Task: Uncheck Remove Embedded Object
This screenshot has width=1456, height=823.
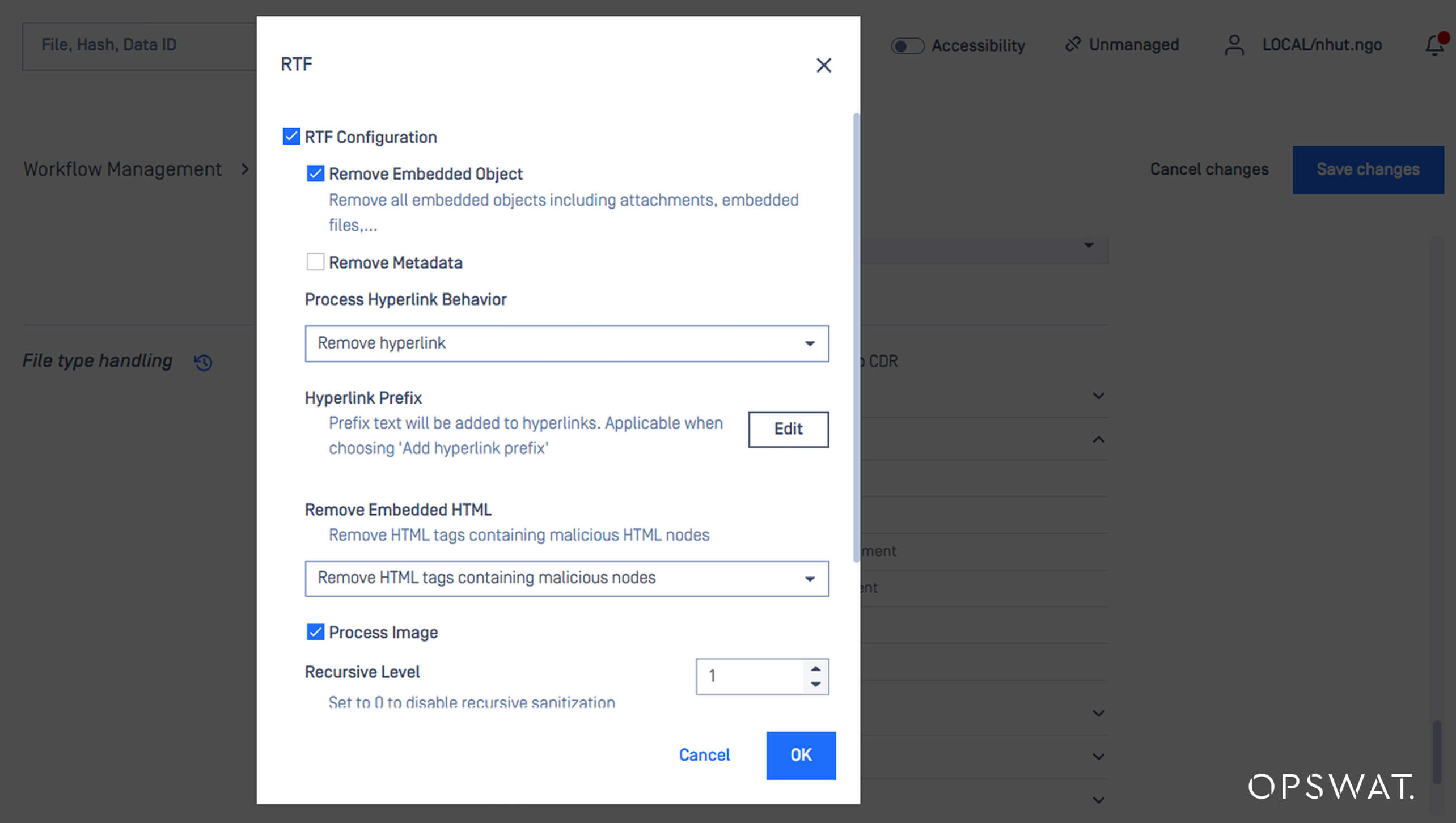Action: tap(316, 173)
